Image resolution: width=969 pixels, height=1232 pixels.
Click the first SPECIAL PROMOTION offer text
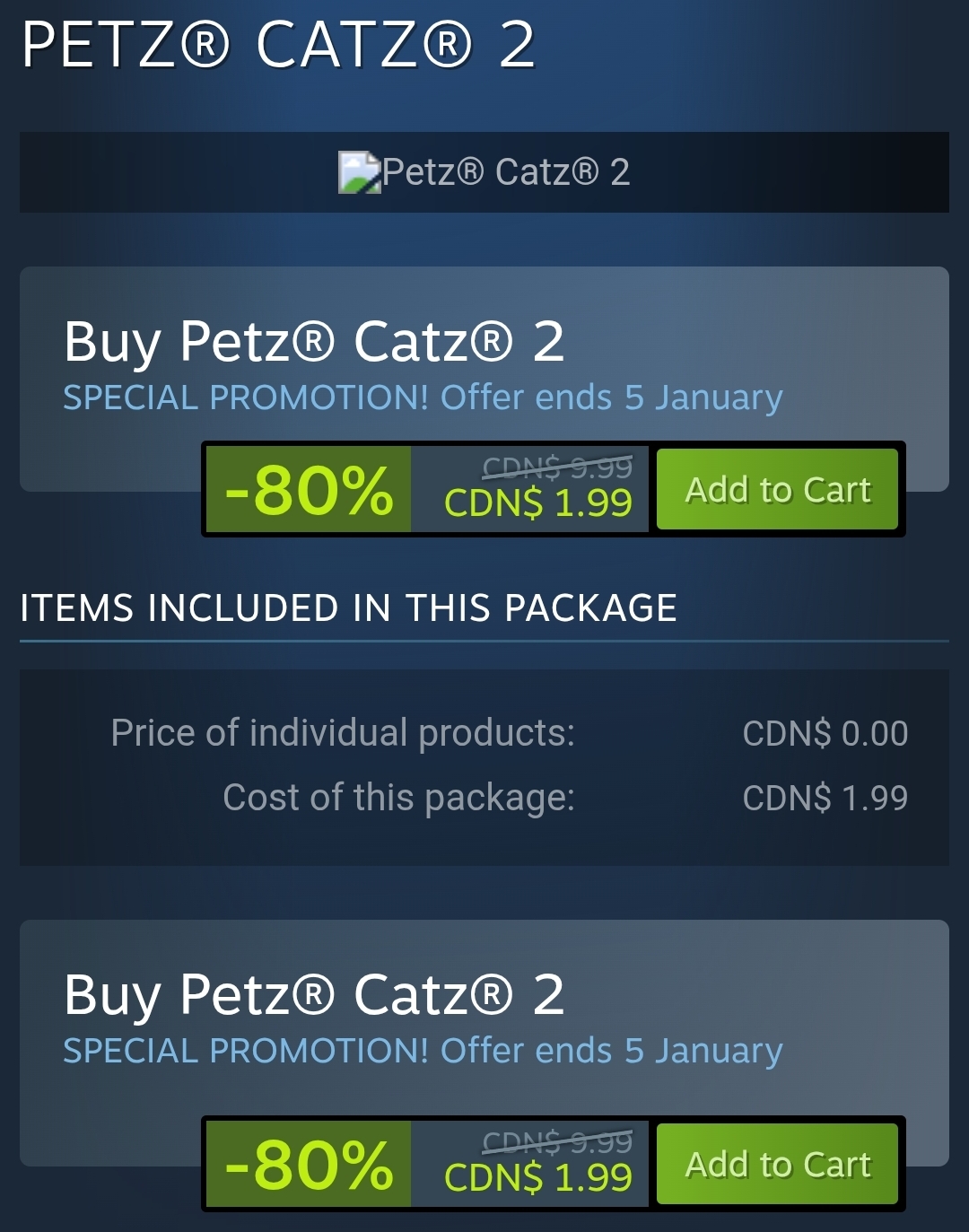[423, 398]
